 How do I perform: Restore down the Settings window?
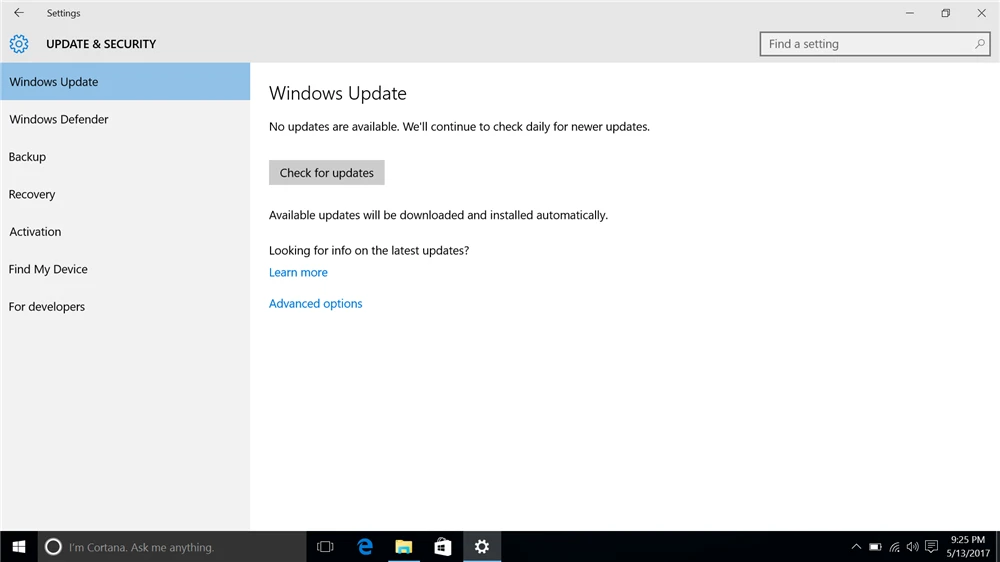(x=946, y=13)
